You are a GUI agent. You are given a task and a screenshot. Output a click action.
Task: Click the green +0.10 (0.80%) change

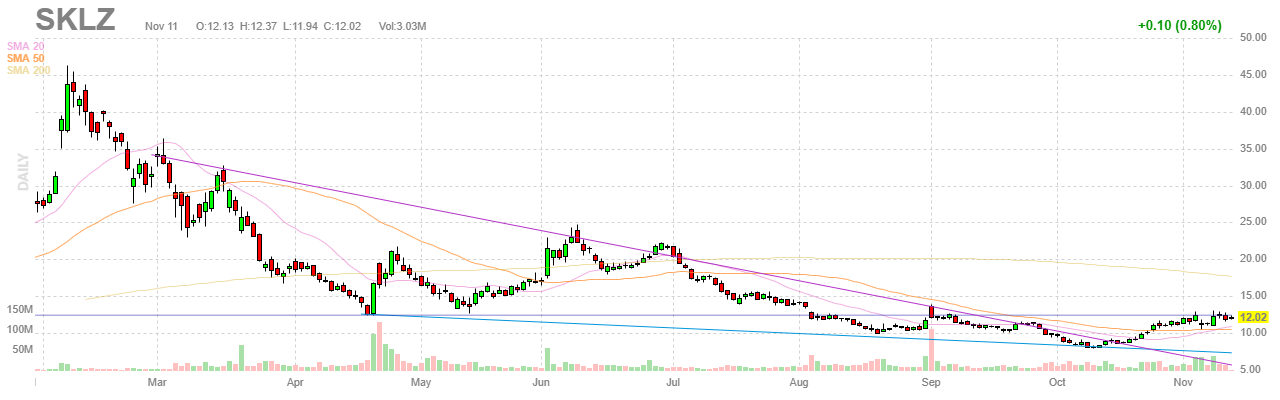click(x=1180, y=24)
